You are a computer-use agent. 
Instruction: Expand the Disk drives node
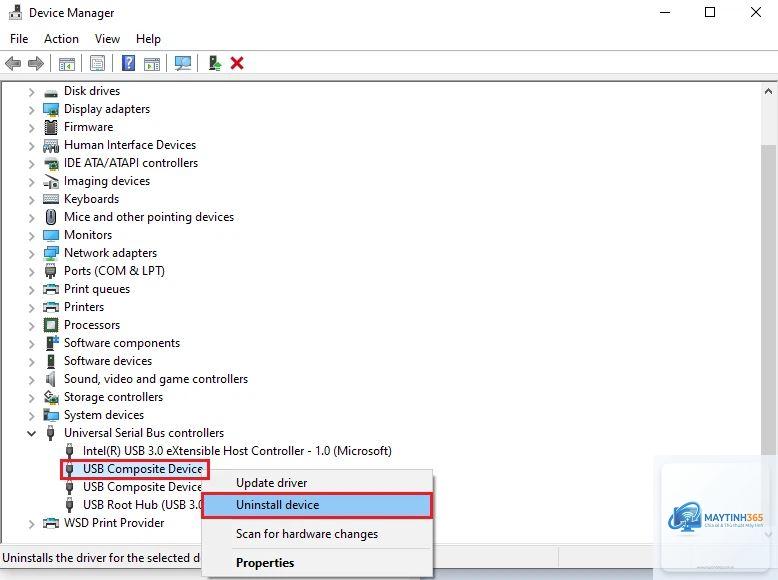click(x=31, y=92)
